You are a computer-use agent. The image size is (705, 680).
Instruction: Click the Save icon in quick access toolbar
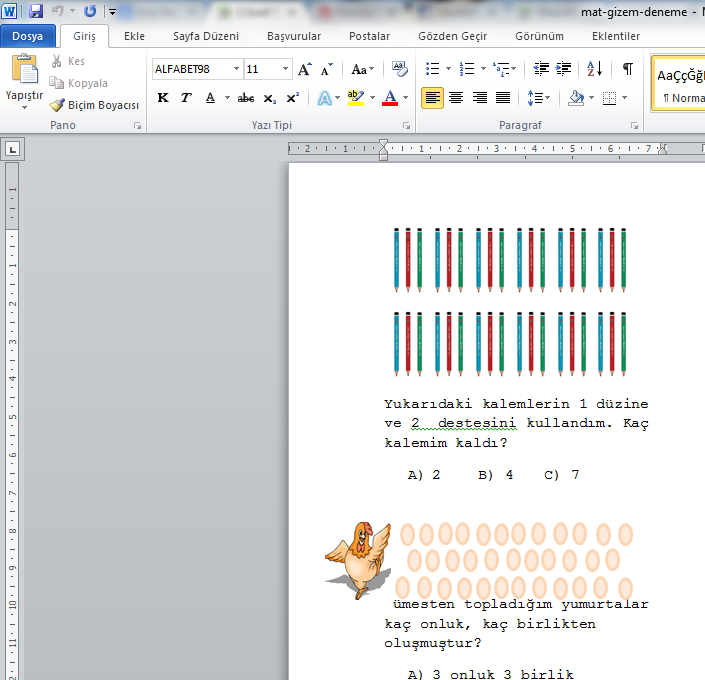click(36, 12)
